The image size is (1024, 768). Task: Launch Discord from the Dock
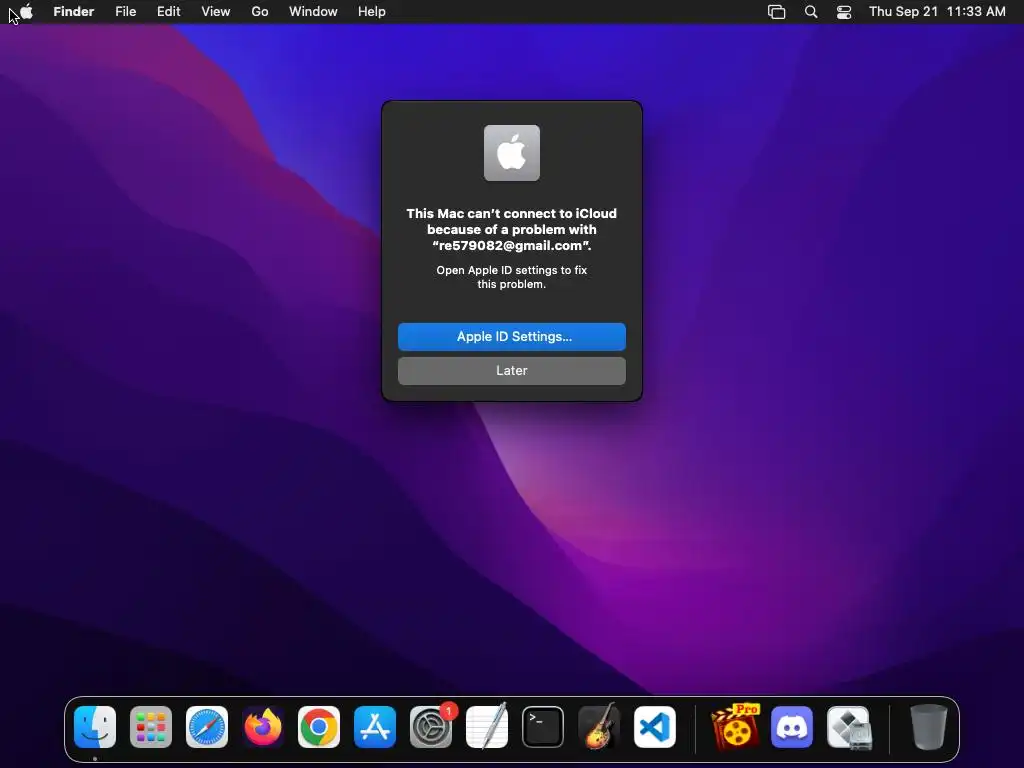[792, 727]
